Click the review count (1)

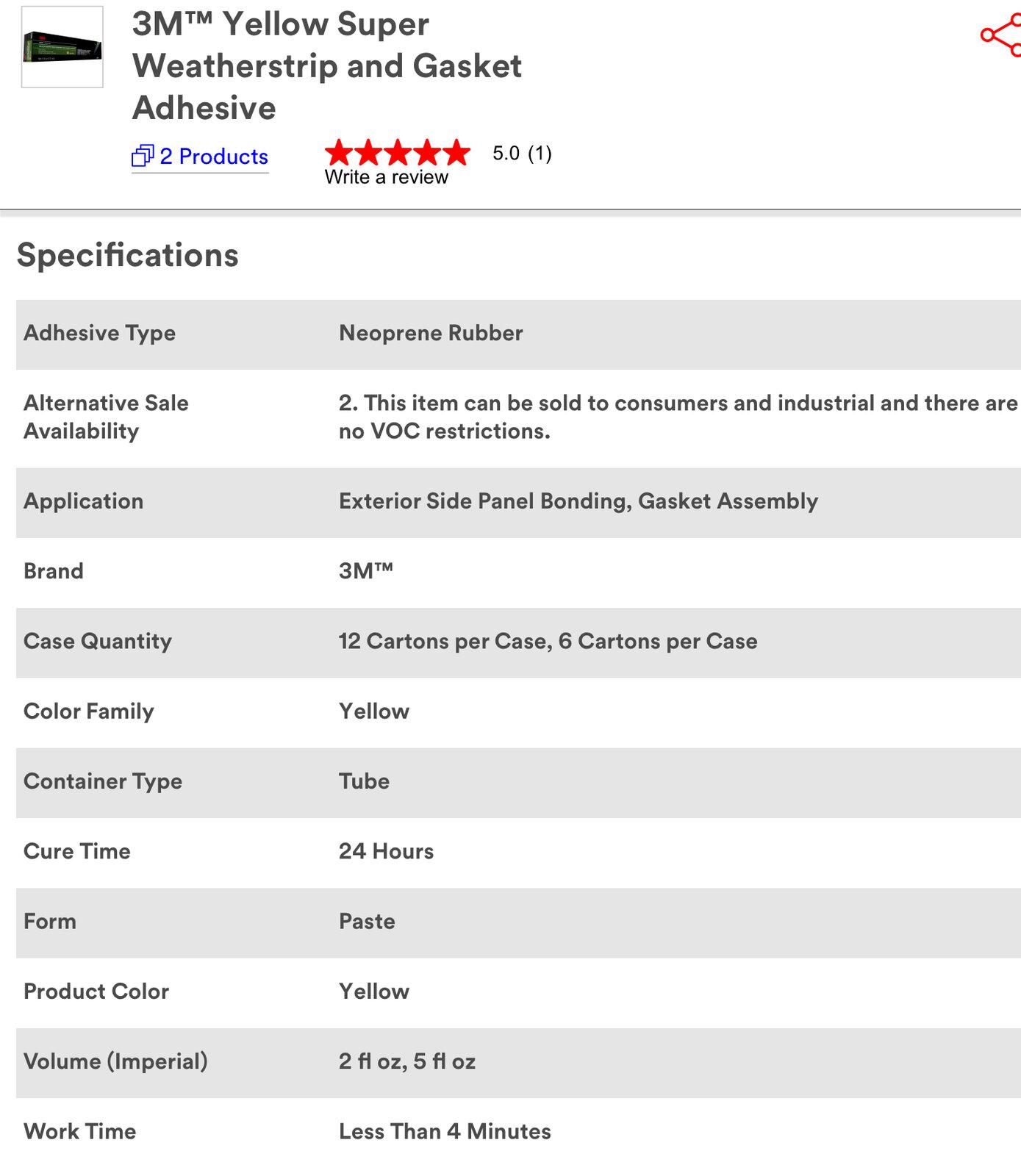pyautogui.click(x=540, y=153)
